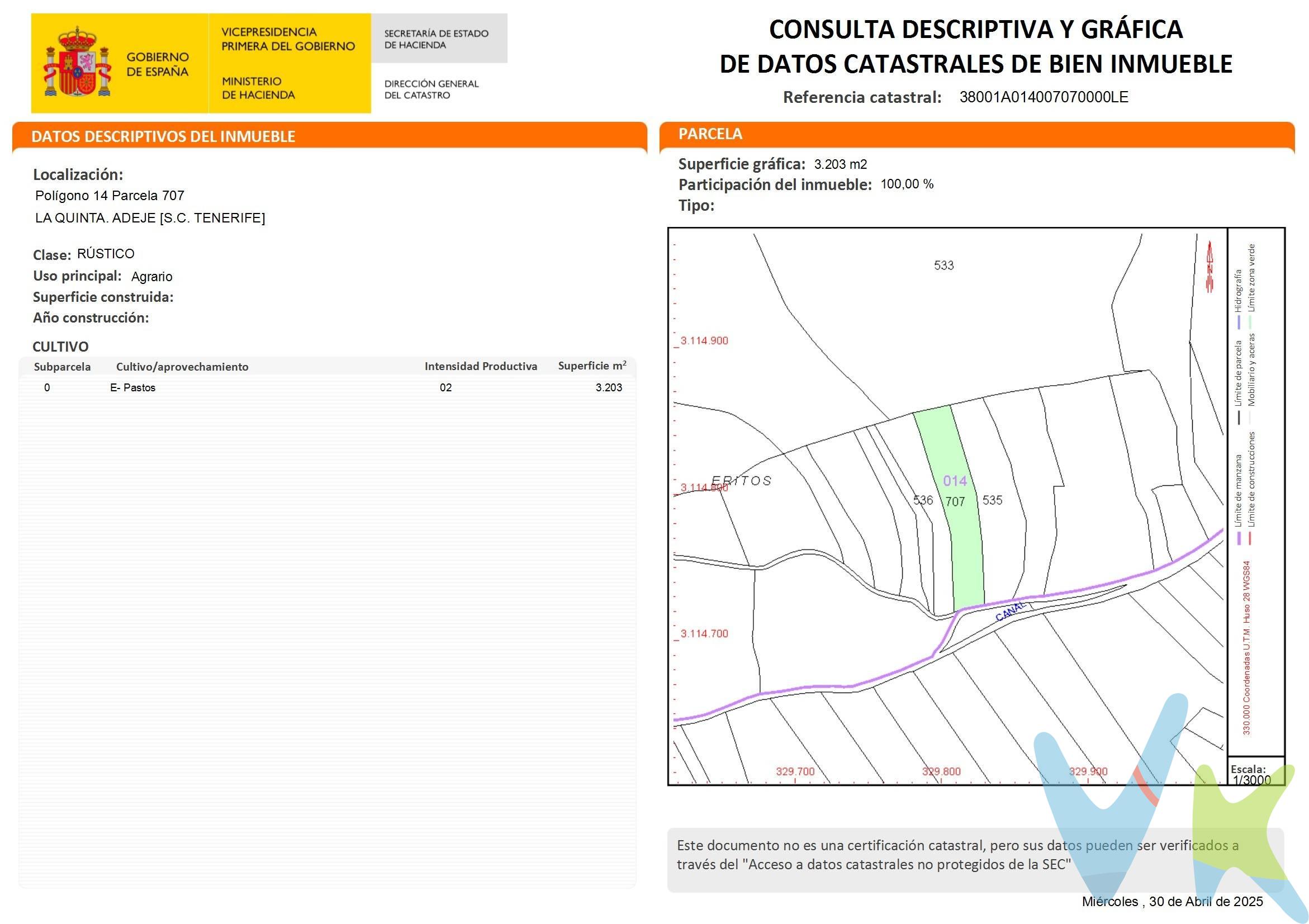Viewport: 1309px width, 924px height.
Task: Click the participation value '100,00 %'
Action: (907, 184)
